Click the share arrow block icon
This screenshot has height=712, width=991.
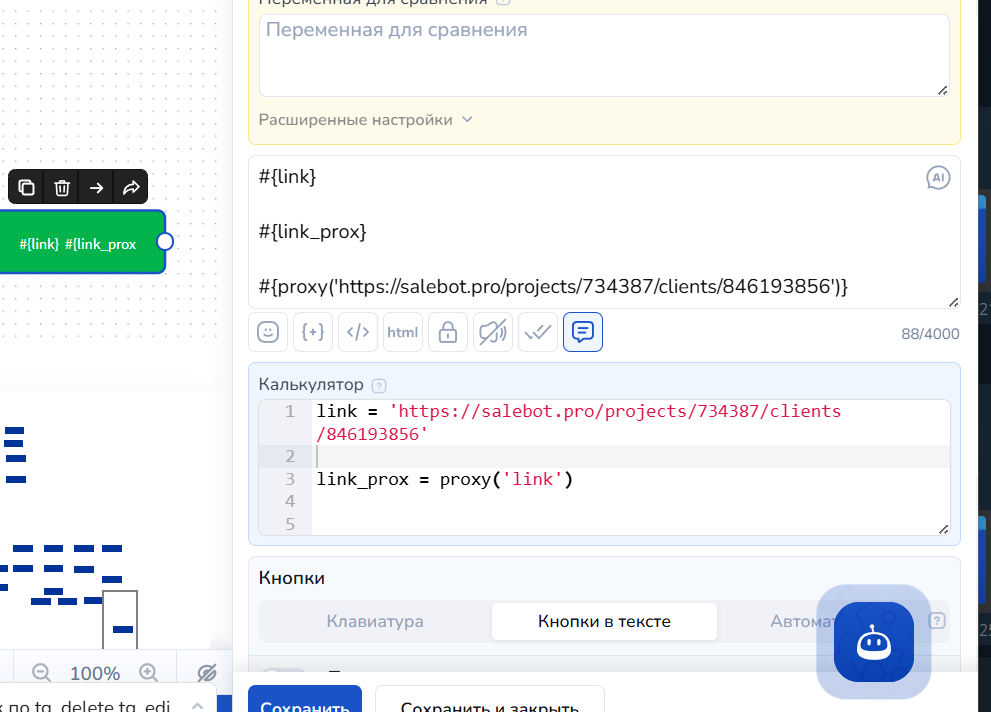(x=131, y=188)
